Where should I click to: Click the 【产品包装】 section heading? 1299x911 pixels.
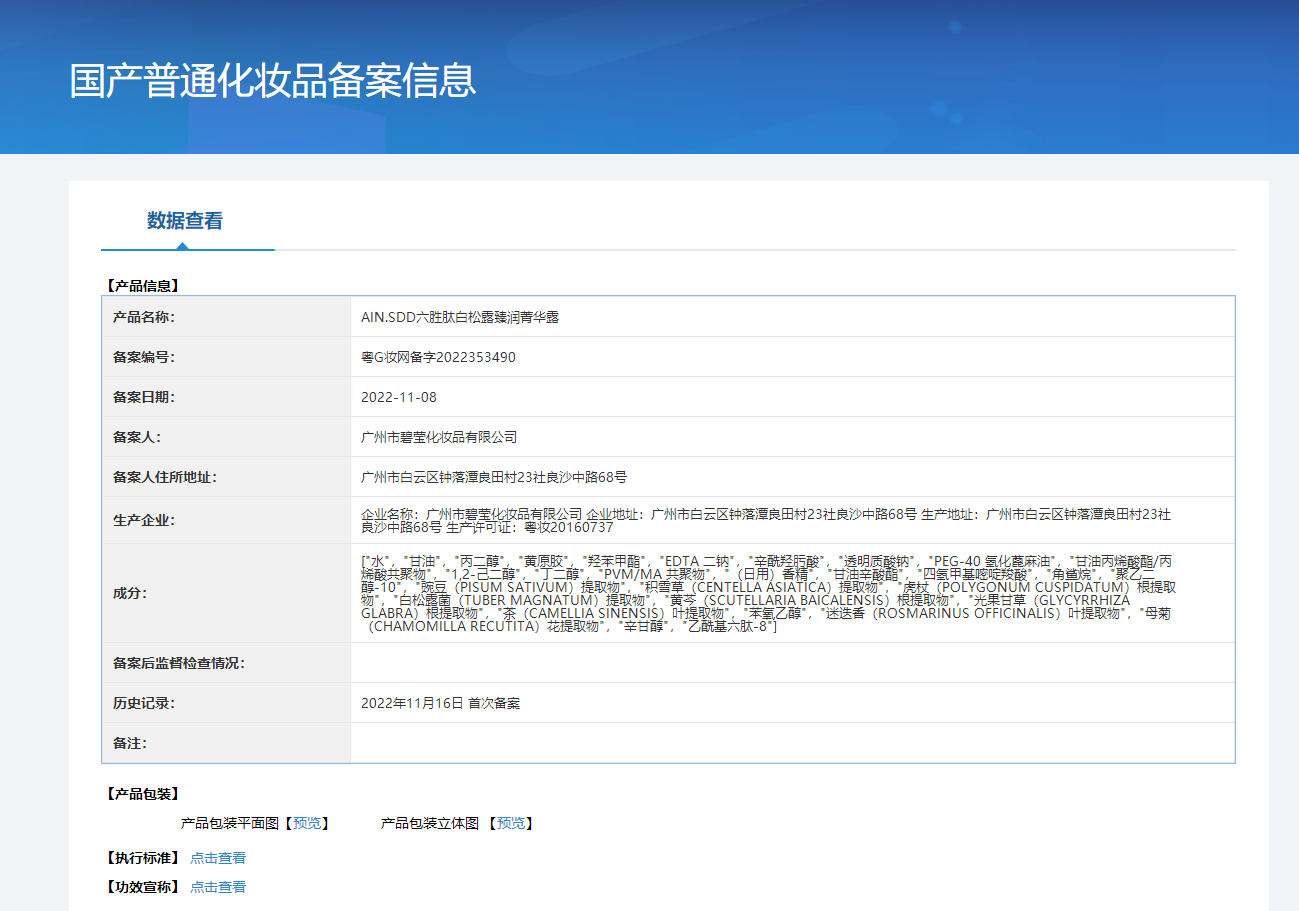pyautogui.click(x=142, y=794)
